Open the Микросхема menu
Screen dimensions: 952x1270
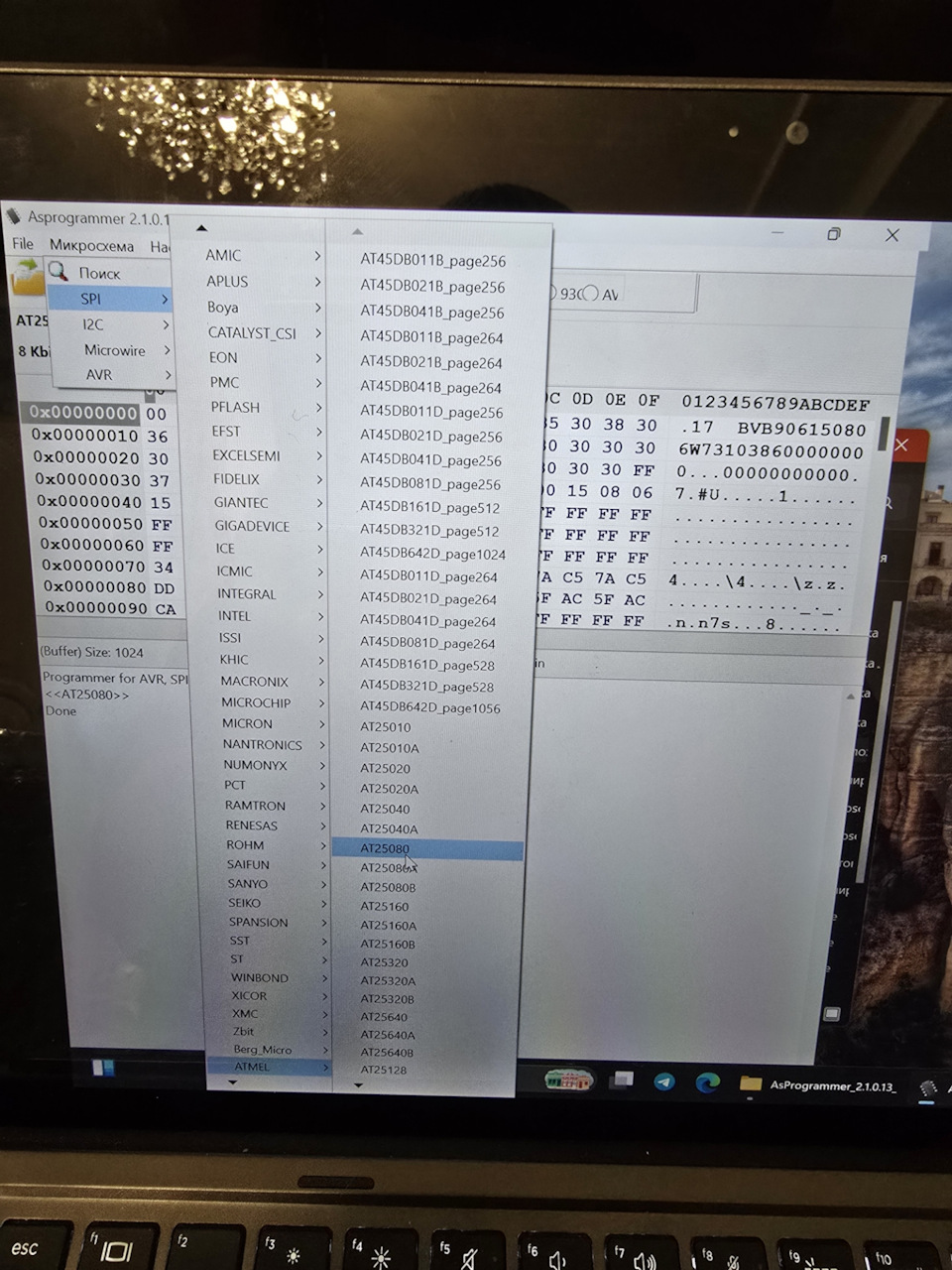coord(91,245)
